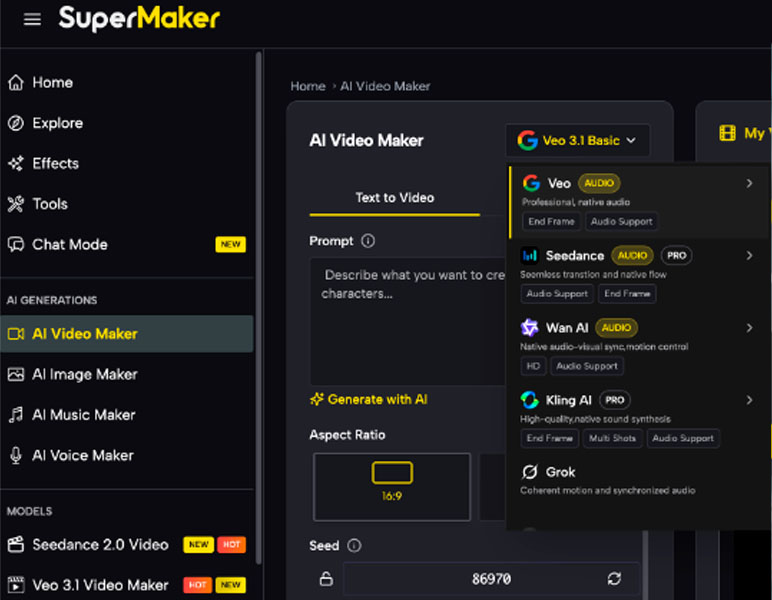Screen dimensions: 772x600
Task: Click the AI Image Maker picture icon
Action: tap(16, 375)
